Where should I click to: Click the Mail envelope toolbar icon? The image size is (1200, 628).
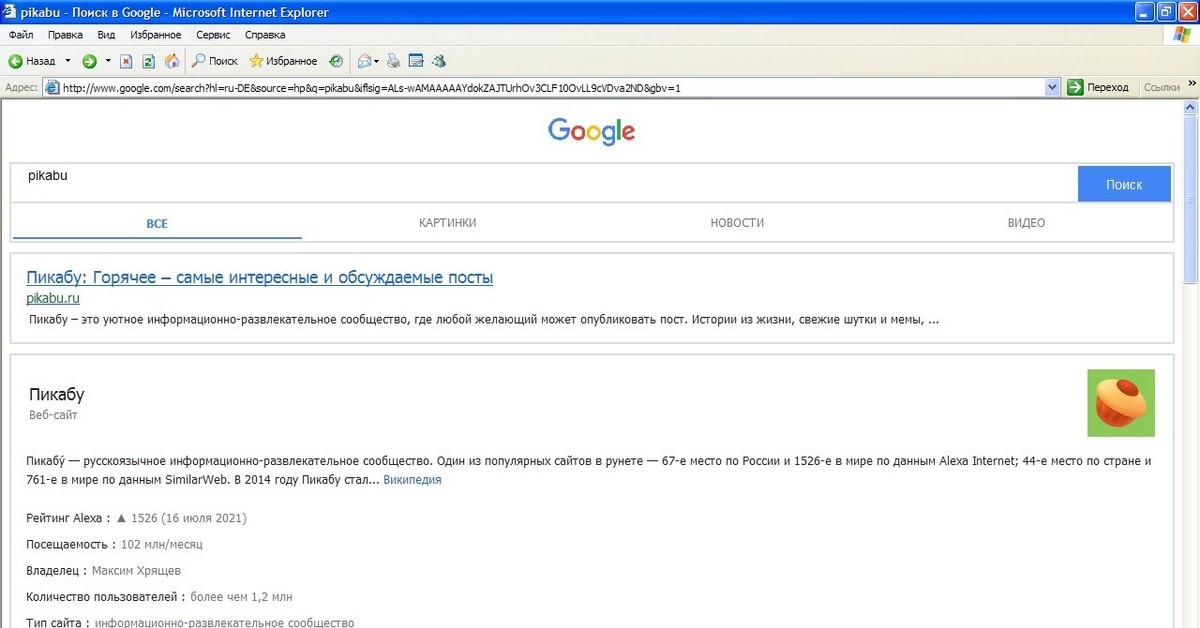(x=364, y=61)
